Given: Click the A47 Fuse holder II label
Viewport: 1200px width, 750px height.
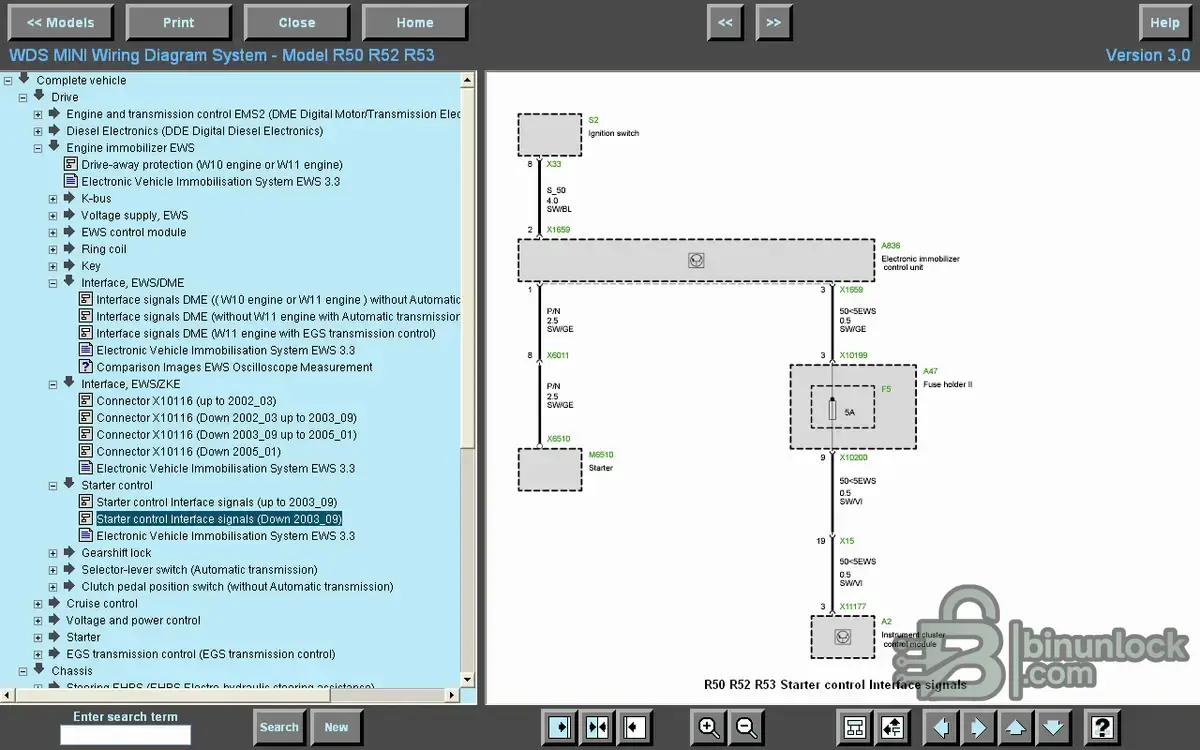Looking at the screenshot, I should click(947, 378).
